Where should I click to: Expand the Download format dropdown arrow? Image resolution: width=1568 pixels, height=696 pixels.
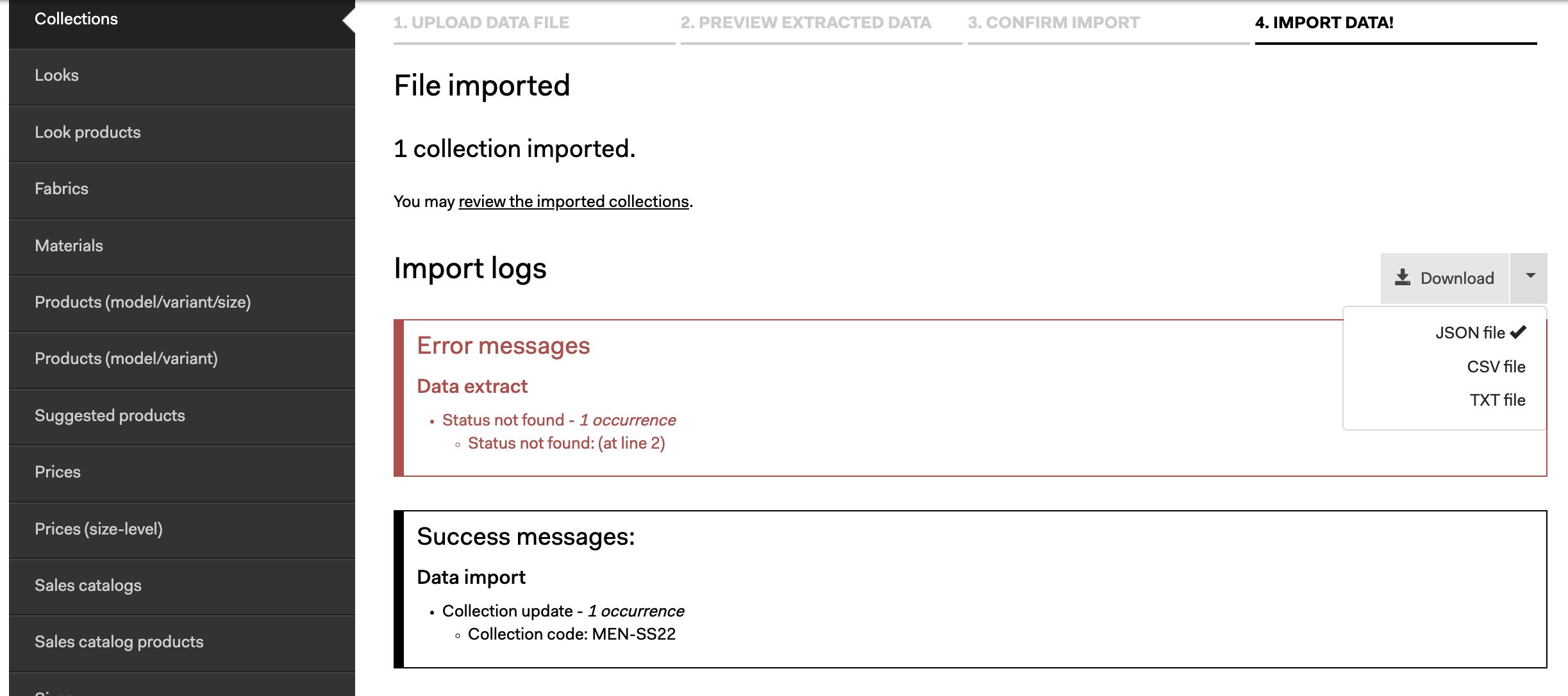coord(1530,278)
